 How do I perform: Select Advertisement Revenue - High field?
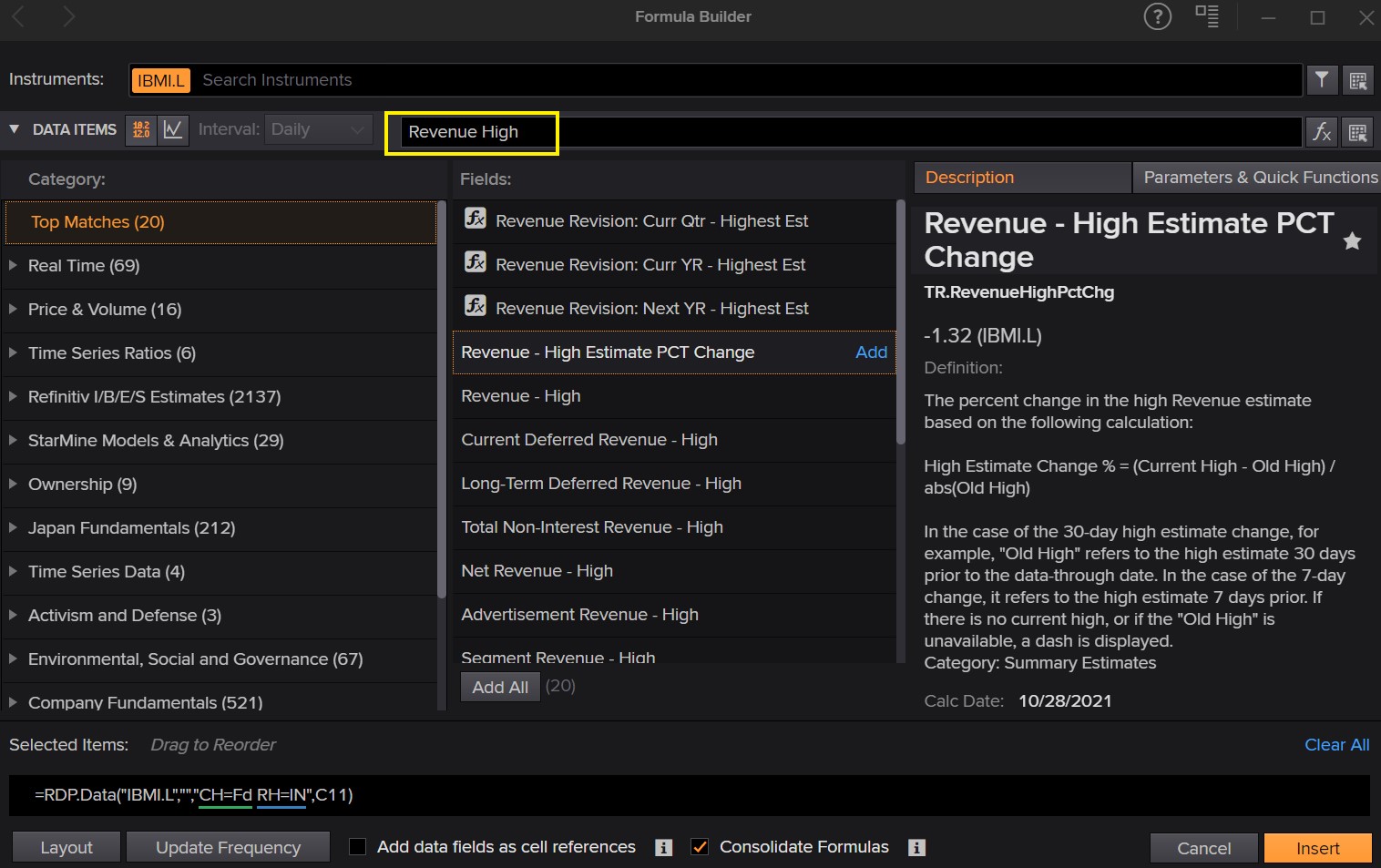[x=674, y=615]
